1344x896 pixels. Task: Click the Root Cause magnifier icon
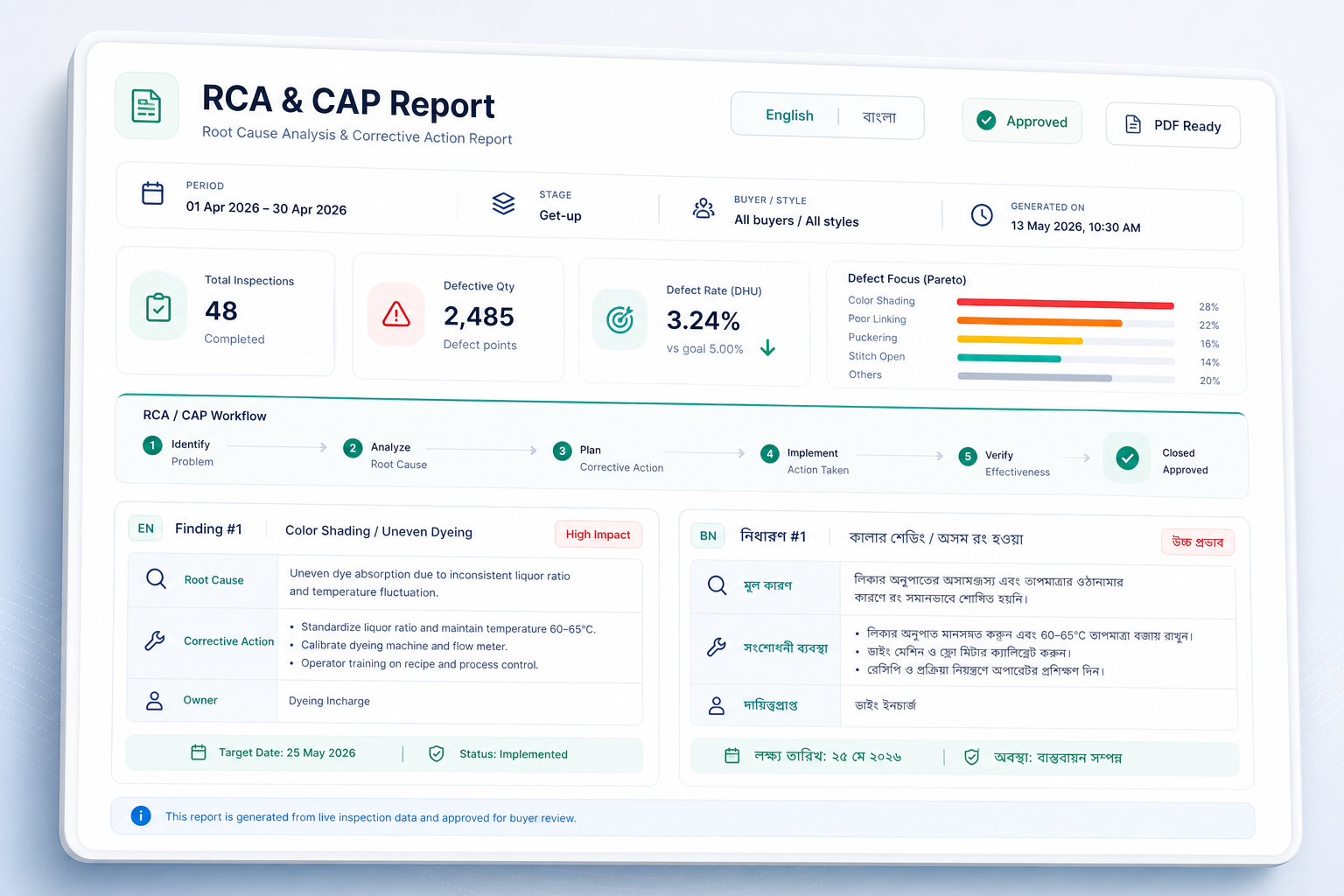tap(156, 578)
